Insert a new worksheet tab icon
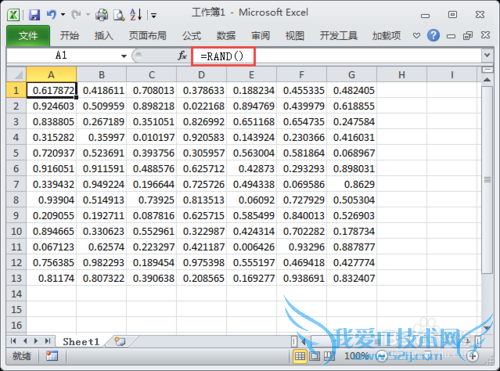This screenshot has height=371, width=500. [x=120, y=341]
